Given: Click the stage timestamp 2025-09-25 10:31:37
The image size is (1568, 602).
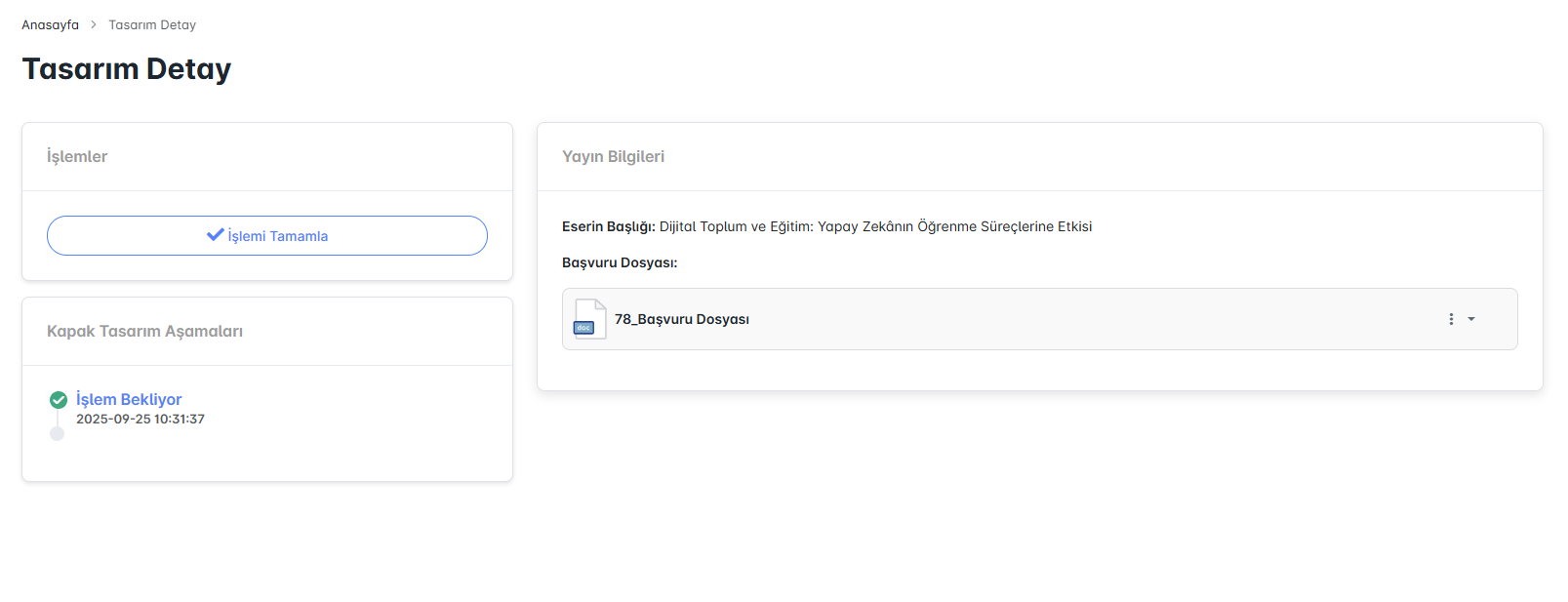Looking at the screenshot, I should [141, 419].
